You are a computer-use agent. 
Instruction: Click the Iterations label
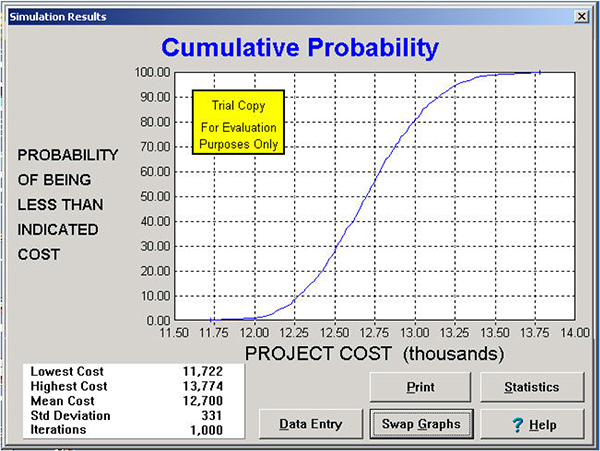[x=58, y=429]
